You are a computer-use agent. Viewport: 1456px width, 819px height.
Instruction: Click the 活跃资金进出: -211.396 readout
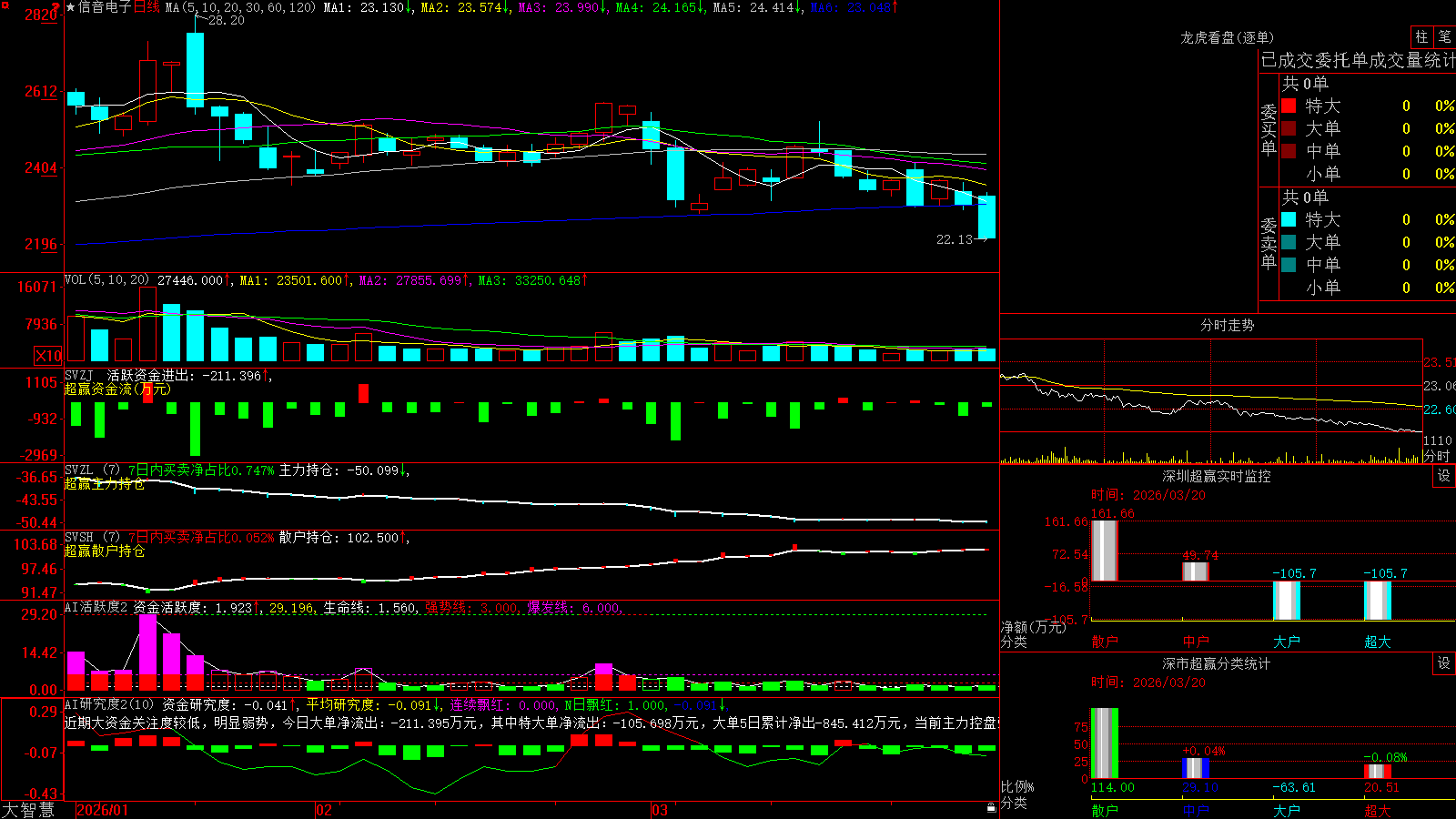(188, 375)
